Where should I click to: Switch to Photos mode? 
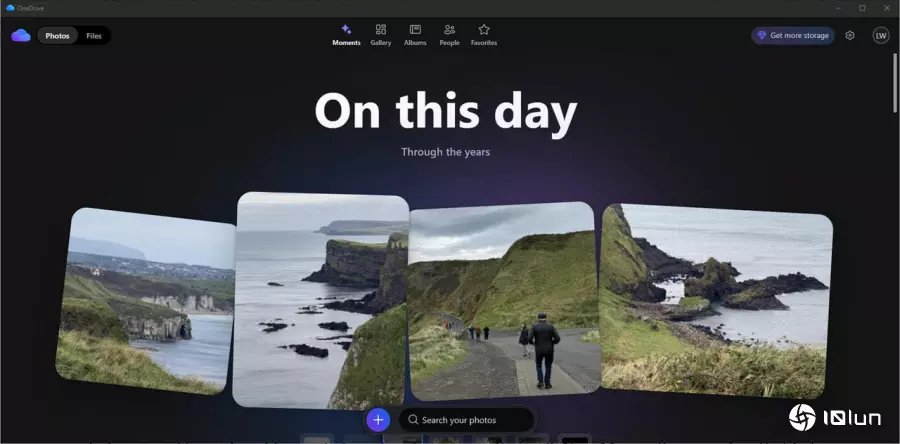(57, 35)
